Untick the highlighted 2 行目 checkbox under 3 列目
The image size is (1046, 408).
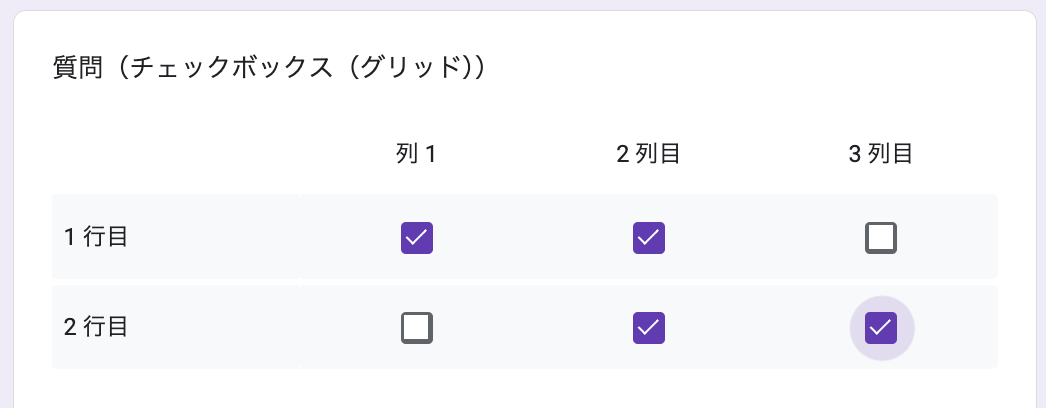pos(881,327)
